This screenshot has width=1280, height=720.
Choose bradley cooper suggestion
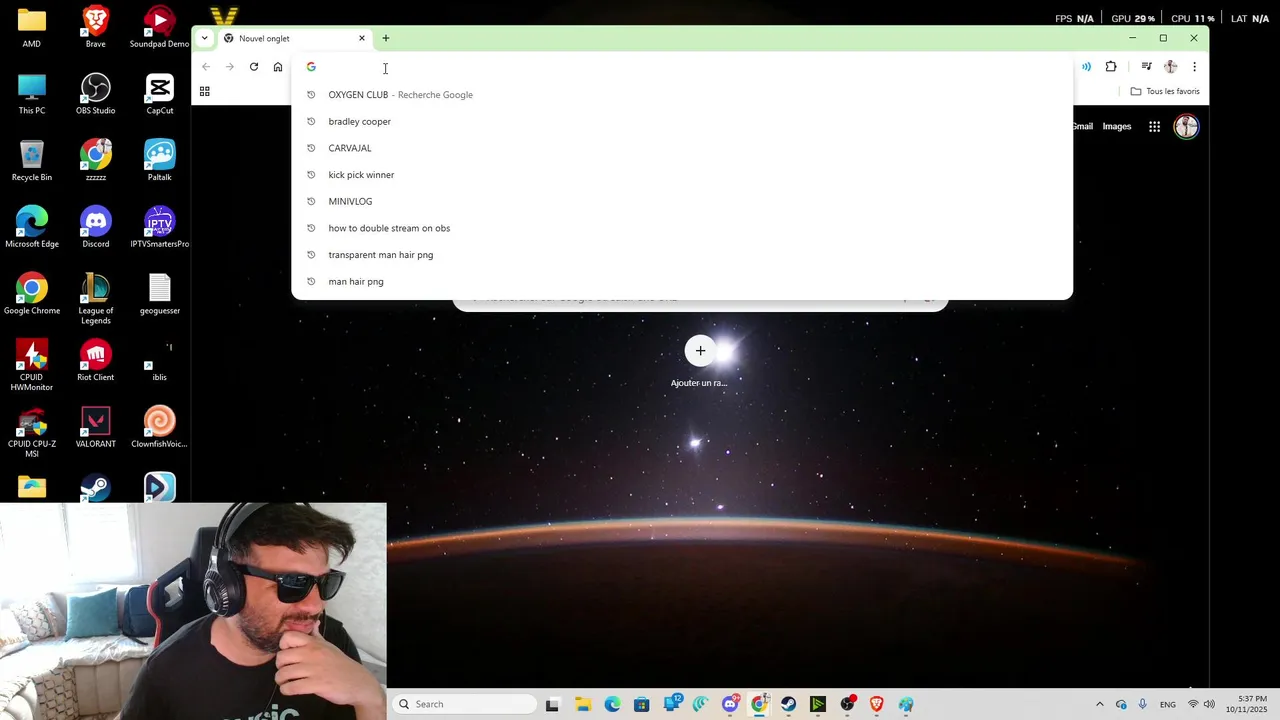tap(682, 121)
